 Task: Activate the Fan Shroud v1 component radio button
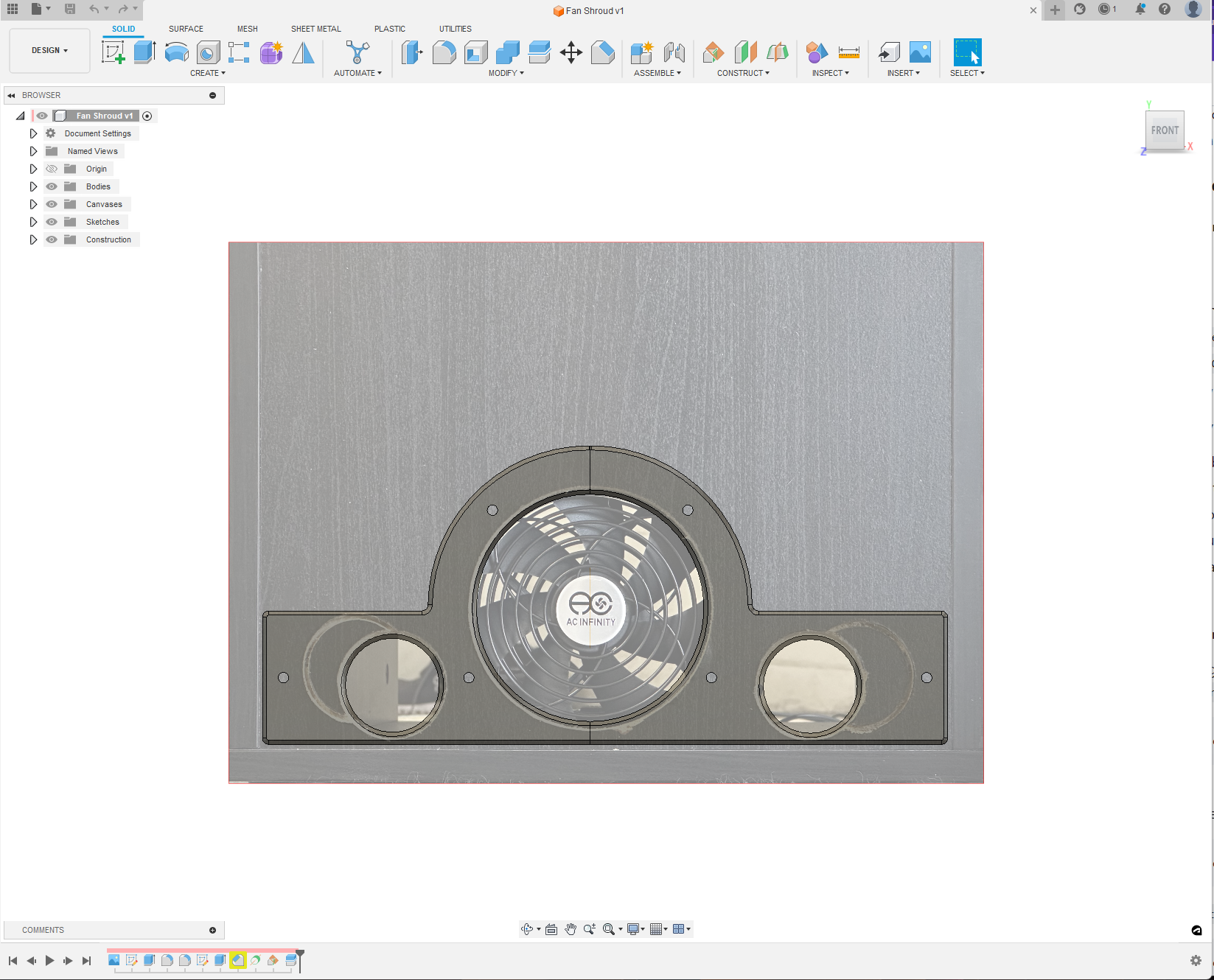147,116
